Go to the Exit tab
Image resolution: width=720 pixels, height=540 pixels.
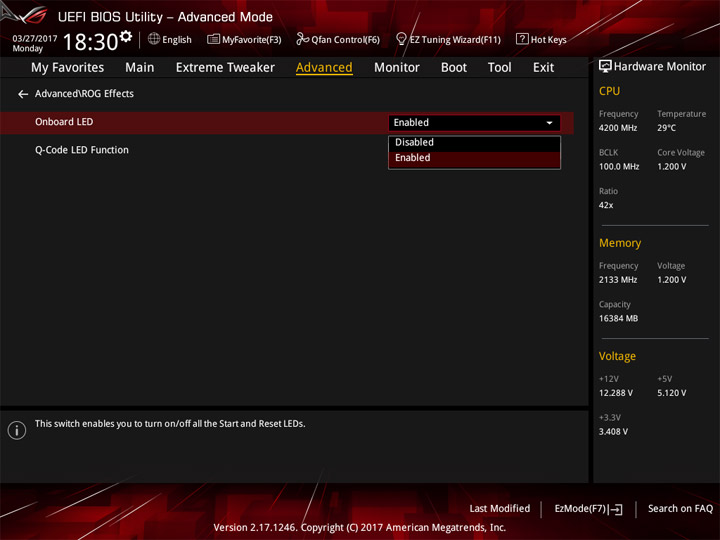543,68
